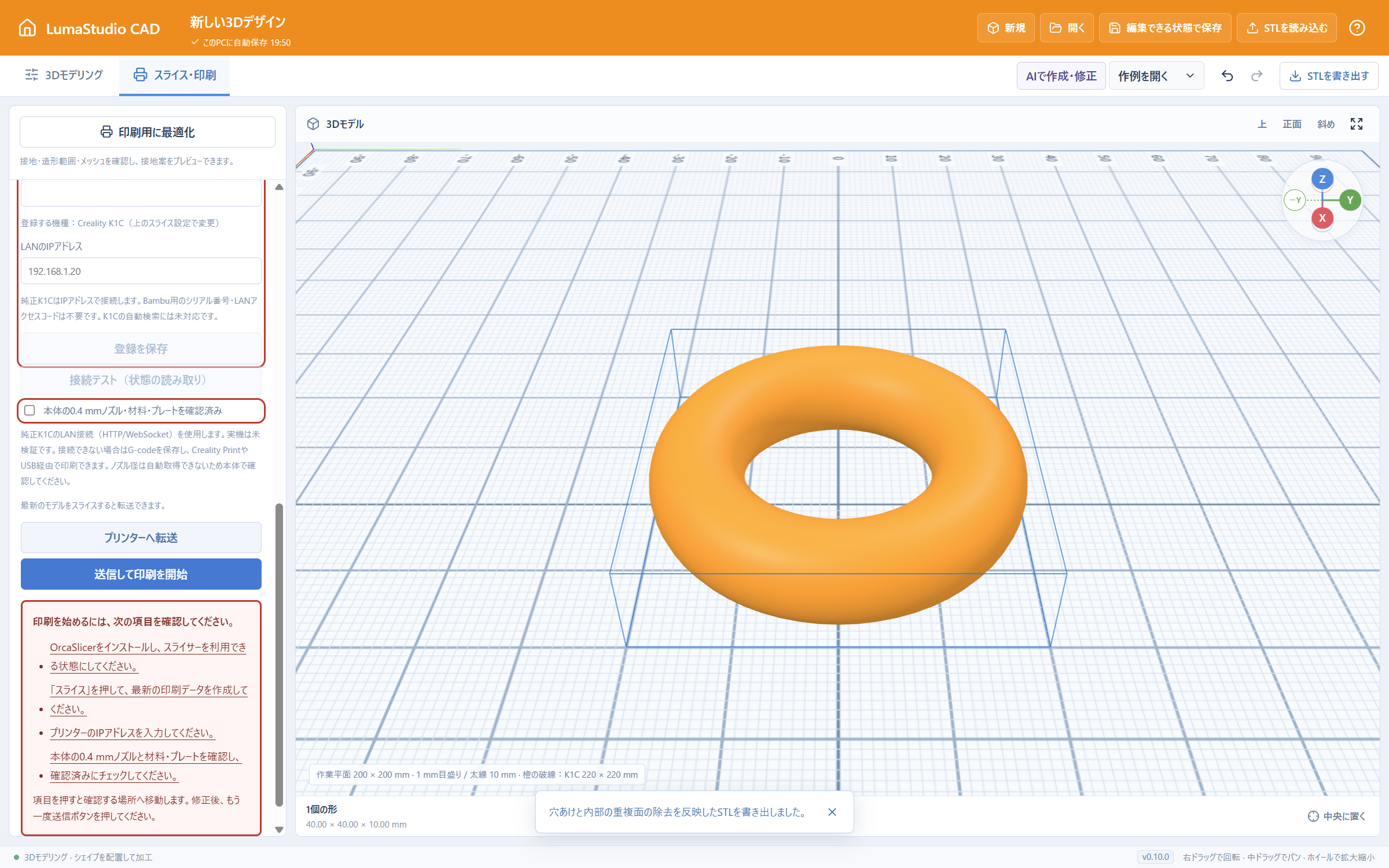Viewport: 1389px width, 868px height.
Task: Open the 作例を開く dropdown
Action: tap(1156, 76)
